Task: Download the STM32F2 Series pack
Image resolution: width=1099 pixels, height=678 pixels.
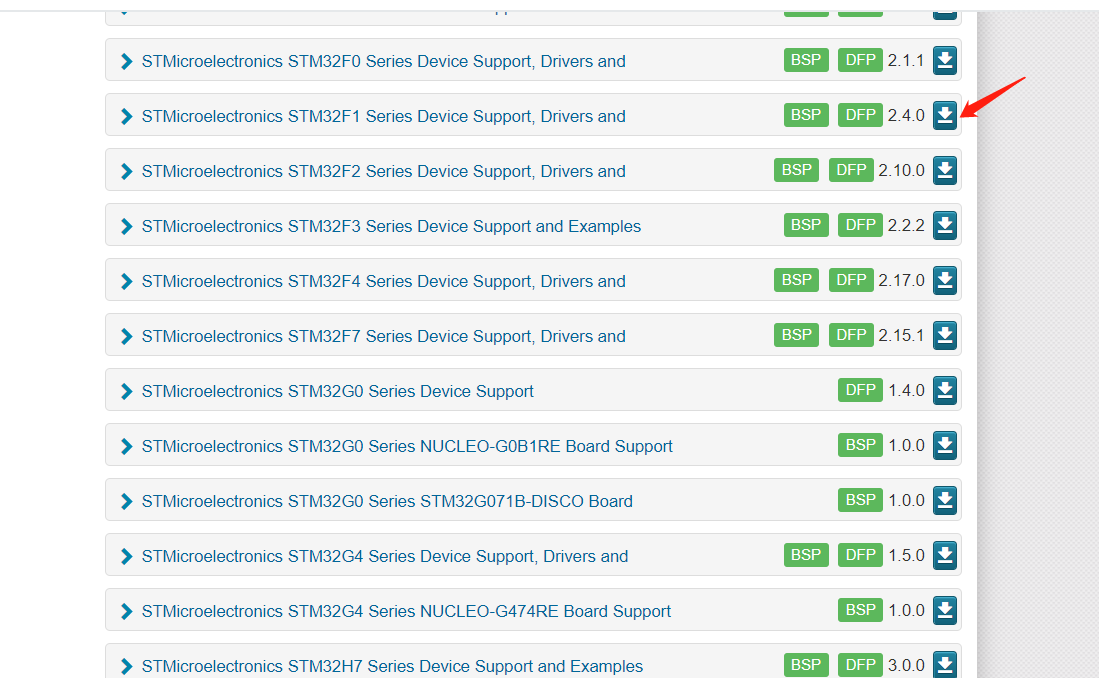Action: pyautogui.click(x=945, y=170)
